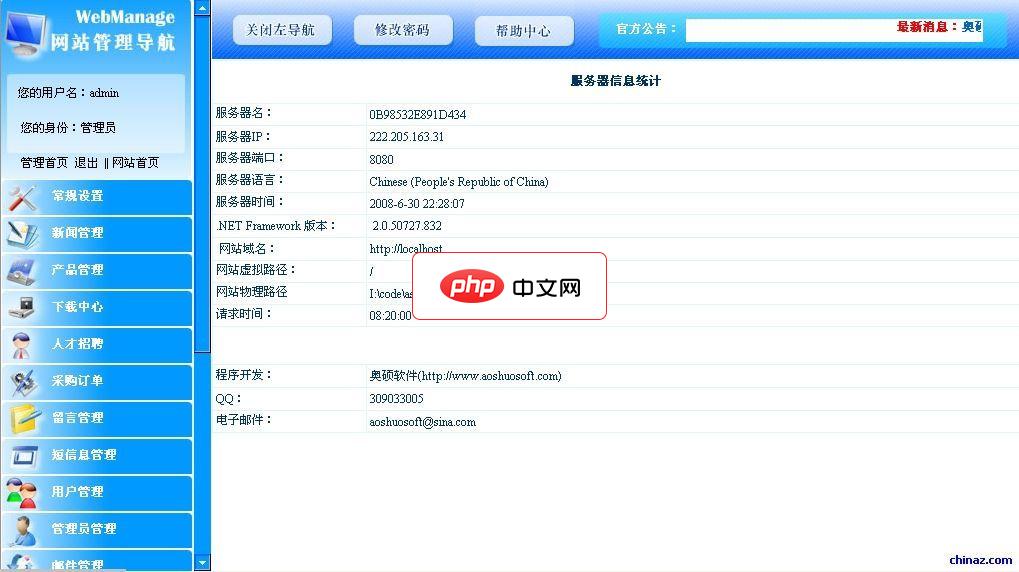Viewport: 1019px width, 572px height.
Task: Open the 留言管理 menu section
Action: point(97,420)
